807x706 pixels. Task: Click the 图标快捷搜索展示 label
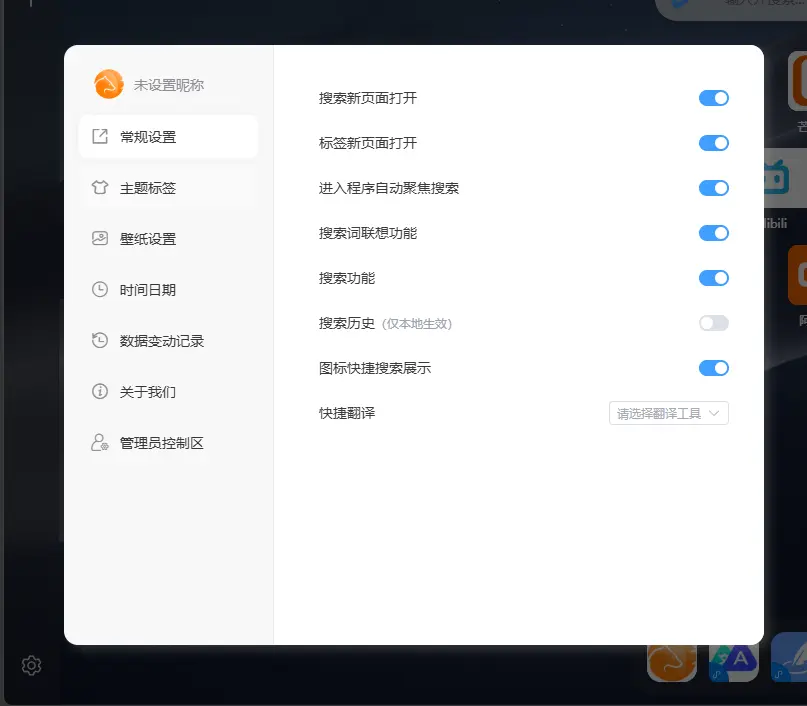(375, 368)
